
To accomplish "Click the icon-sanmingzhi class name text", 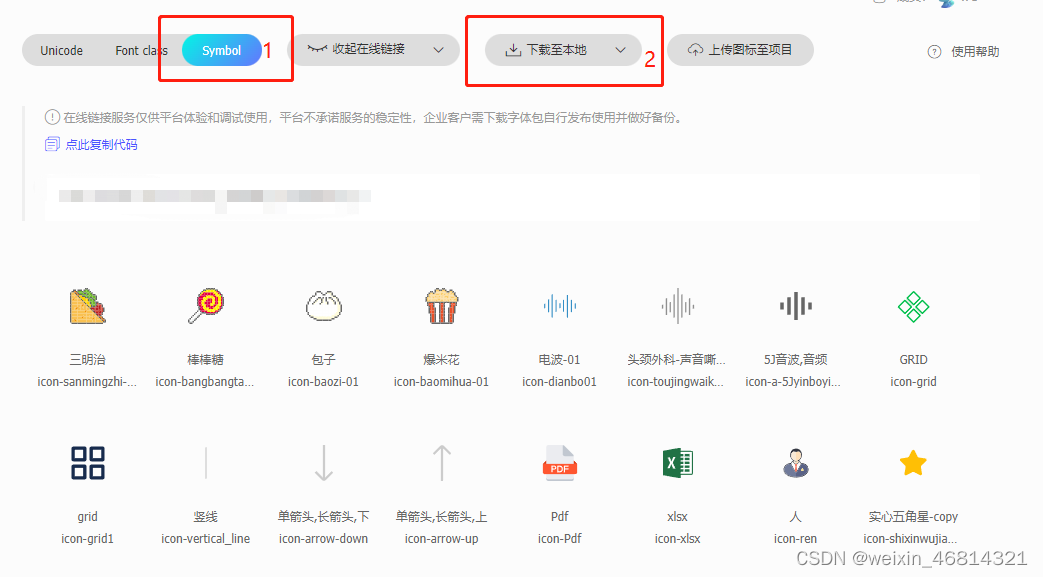I will [87, 382].
